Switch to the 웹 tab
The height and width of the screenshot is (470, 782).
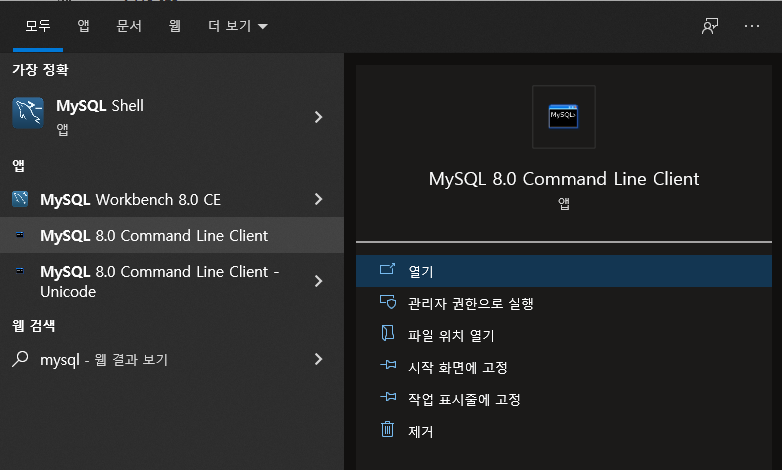tap(174, 26)
